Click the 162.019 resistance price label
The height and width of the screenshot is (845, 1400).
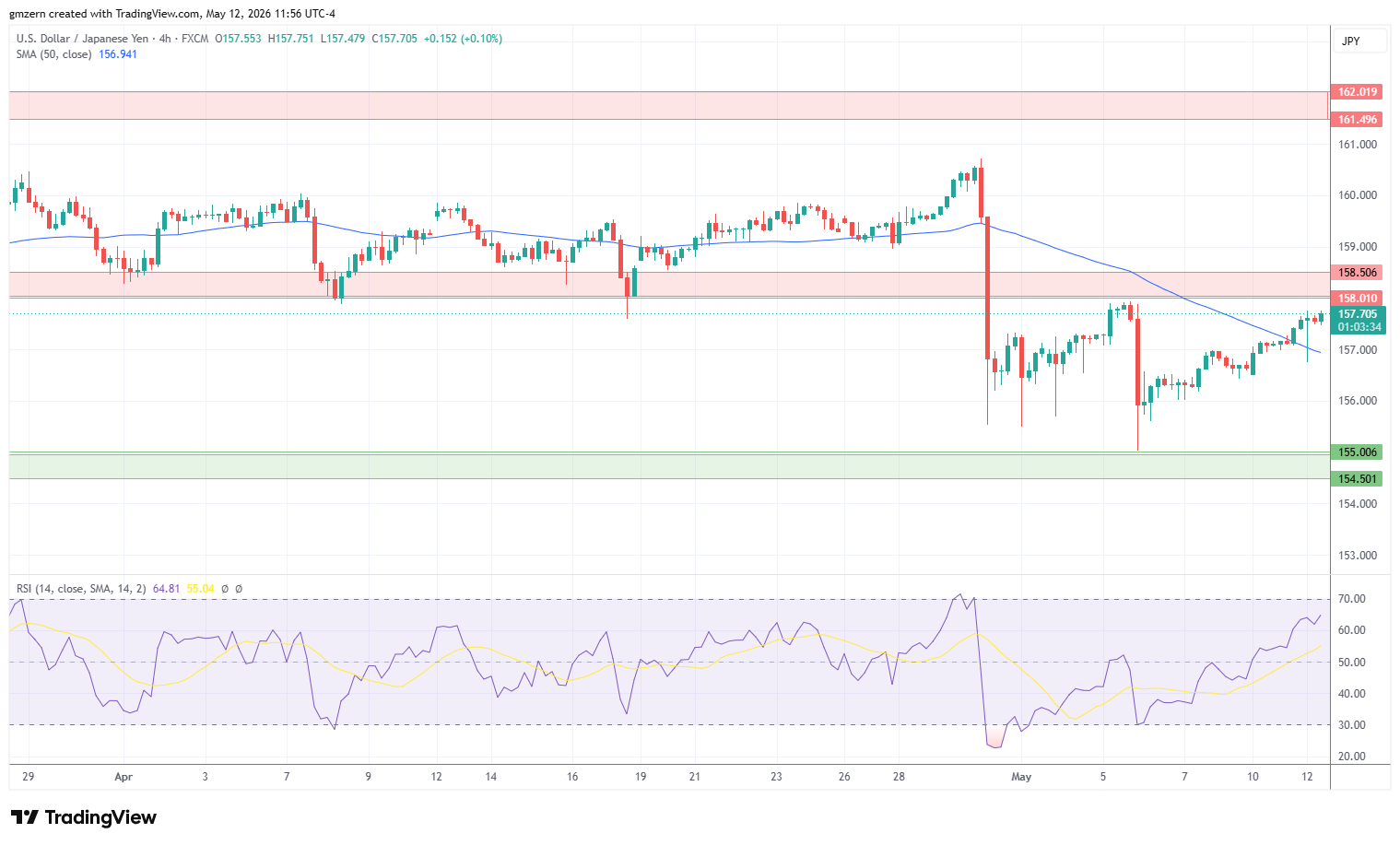tap(1358, 92)
